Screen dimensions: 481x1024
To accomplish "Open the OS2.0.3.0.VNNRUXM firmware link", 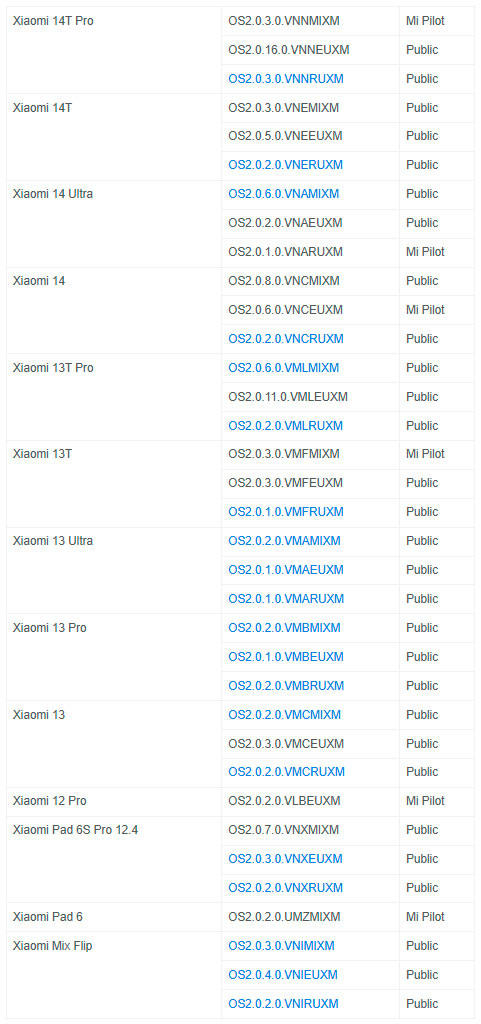I will (285, 78).
